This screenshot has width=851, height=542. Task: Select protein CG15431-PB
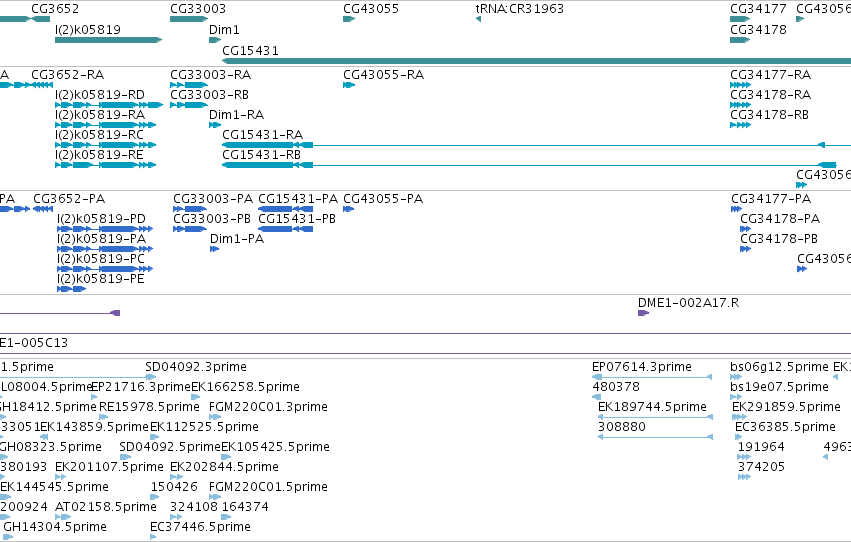tap(285, 229)
